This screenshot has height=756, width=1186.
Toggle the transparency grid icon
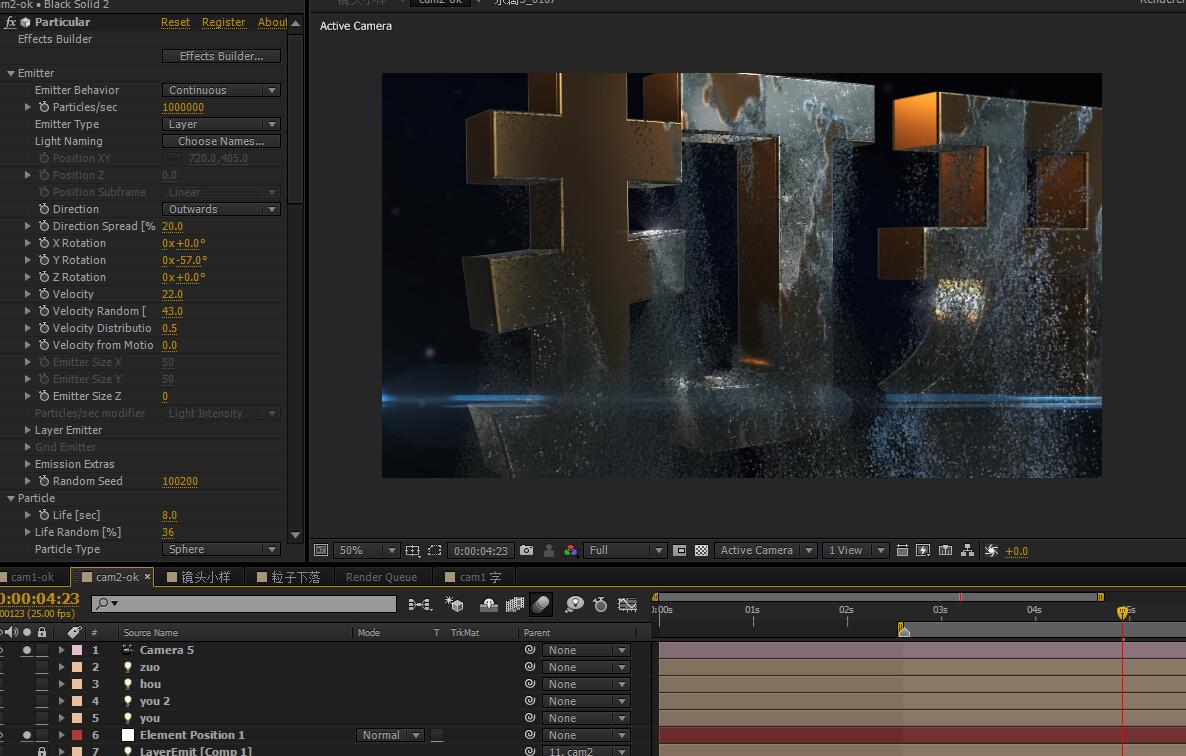tap(702, 550)
